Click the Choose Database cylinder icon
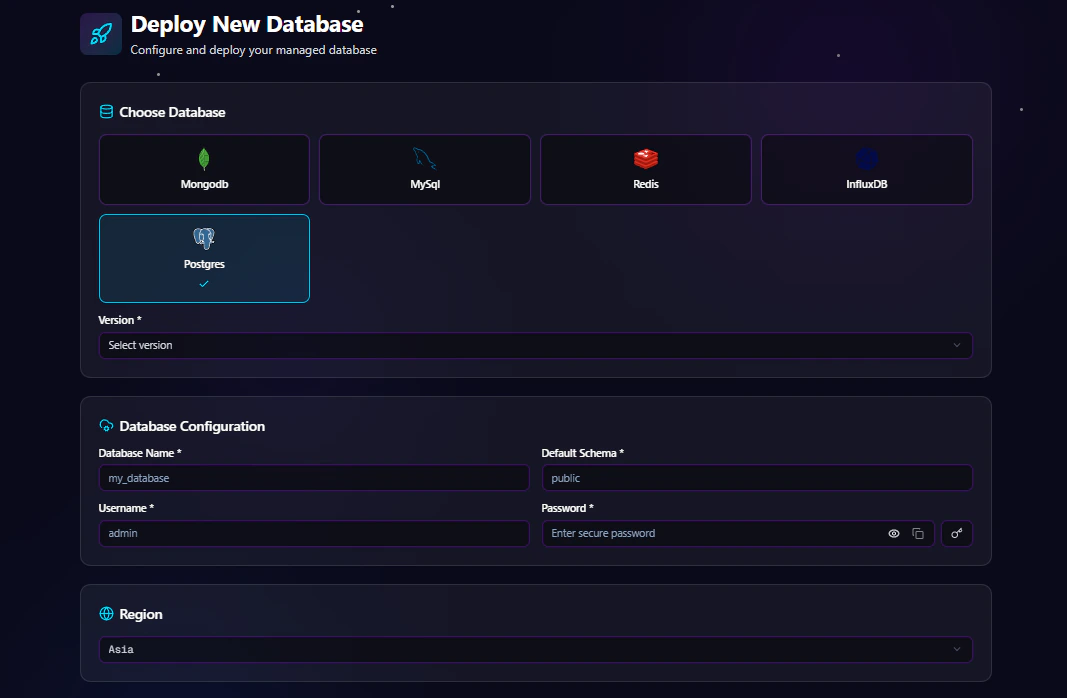The width and height of the screenshot is (1067, 698). (x=106, y=112)
